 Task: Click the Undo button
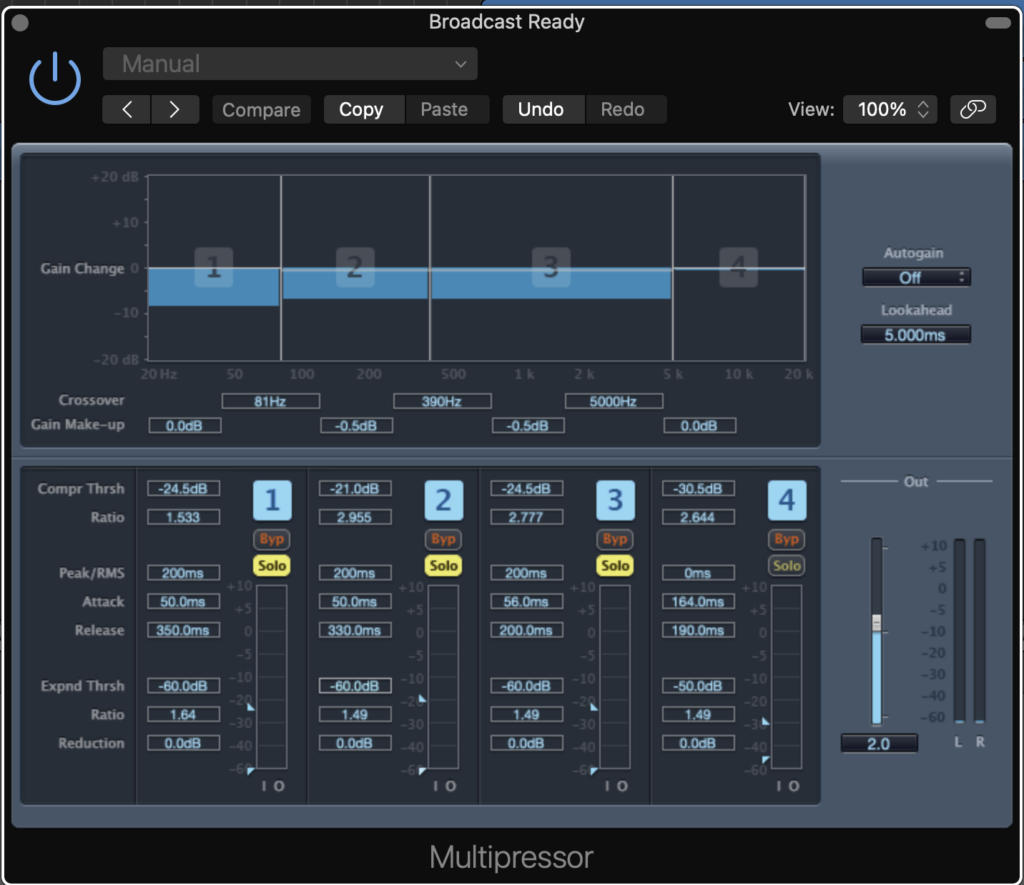(x=541, y=109)
